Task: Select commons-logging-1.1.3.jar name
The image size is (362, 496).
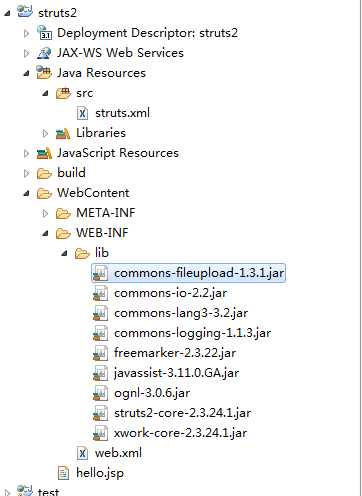Action: (192, 333)
